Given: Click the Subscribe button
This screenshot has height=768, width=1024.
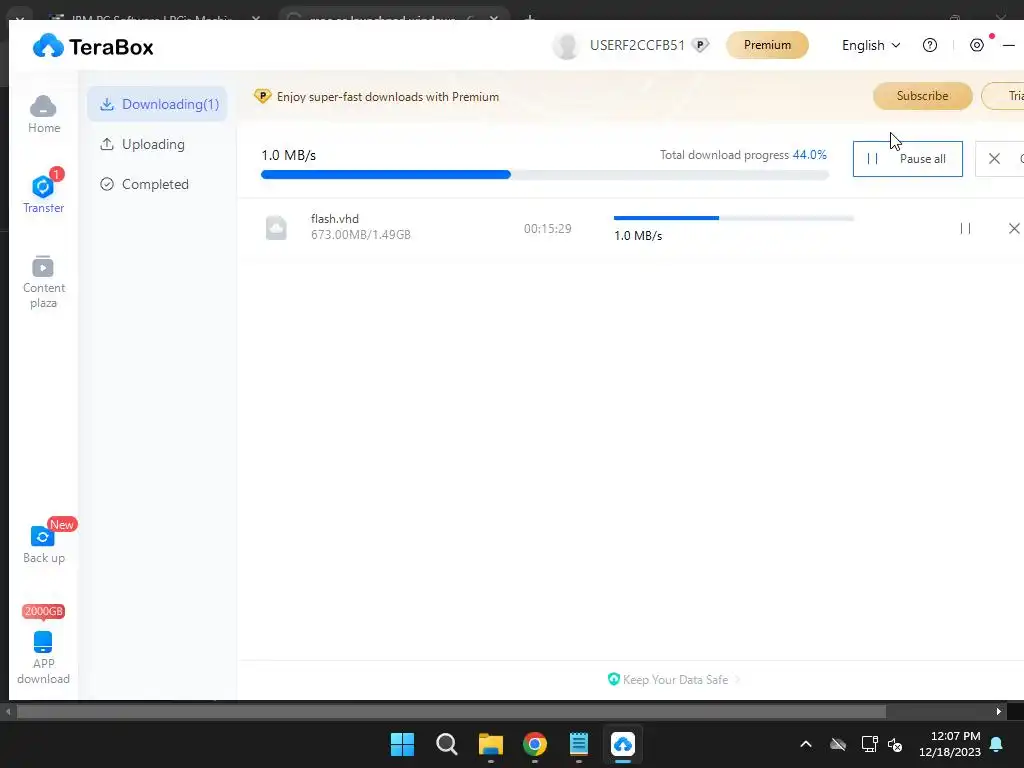Looking at the screenshot, I should (x=922, y=96).
